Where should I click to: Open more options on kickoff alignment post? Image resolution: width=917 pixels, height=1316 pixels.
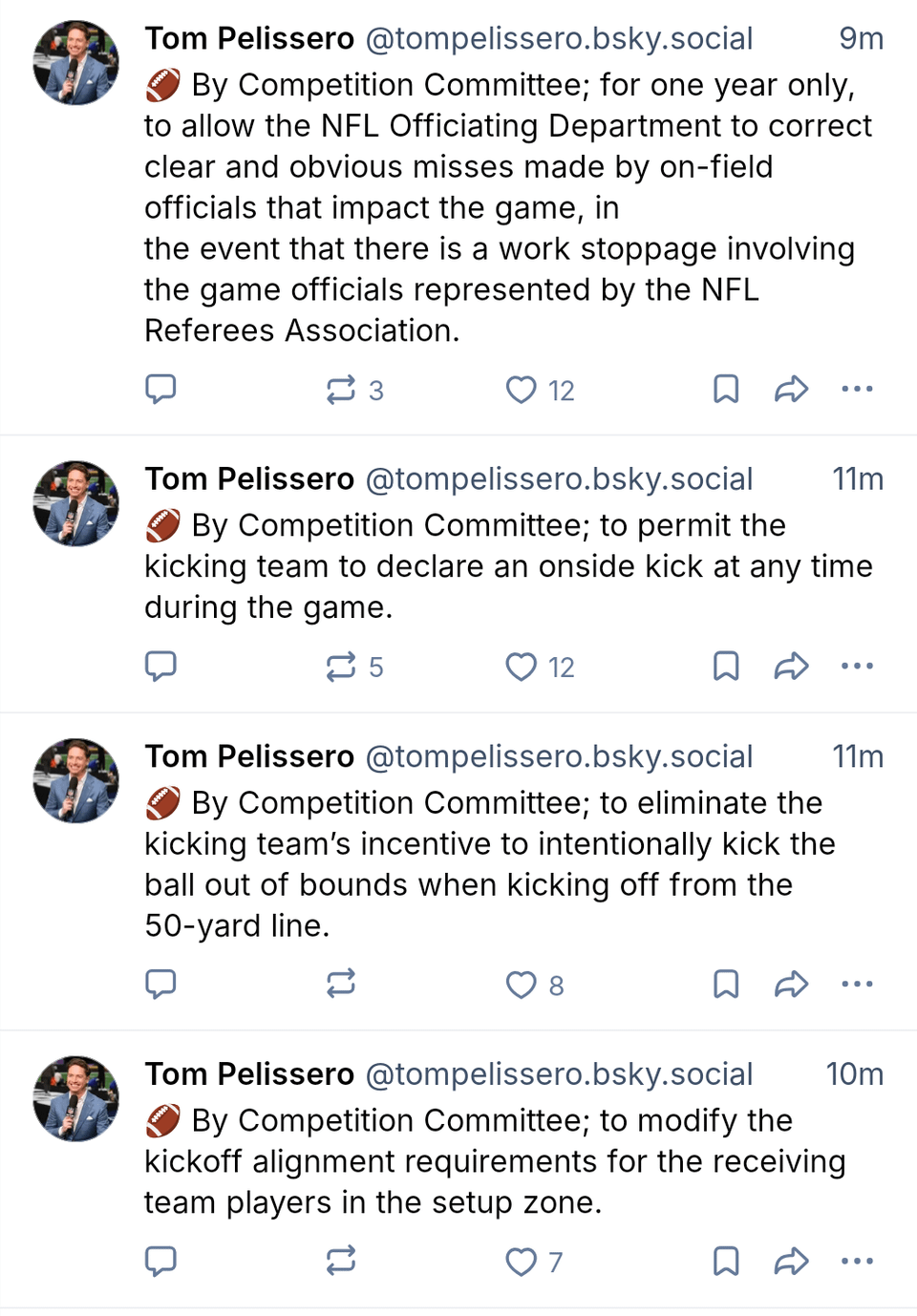click(857, 1261)
